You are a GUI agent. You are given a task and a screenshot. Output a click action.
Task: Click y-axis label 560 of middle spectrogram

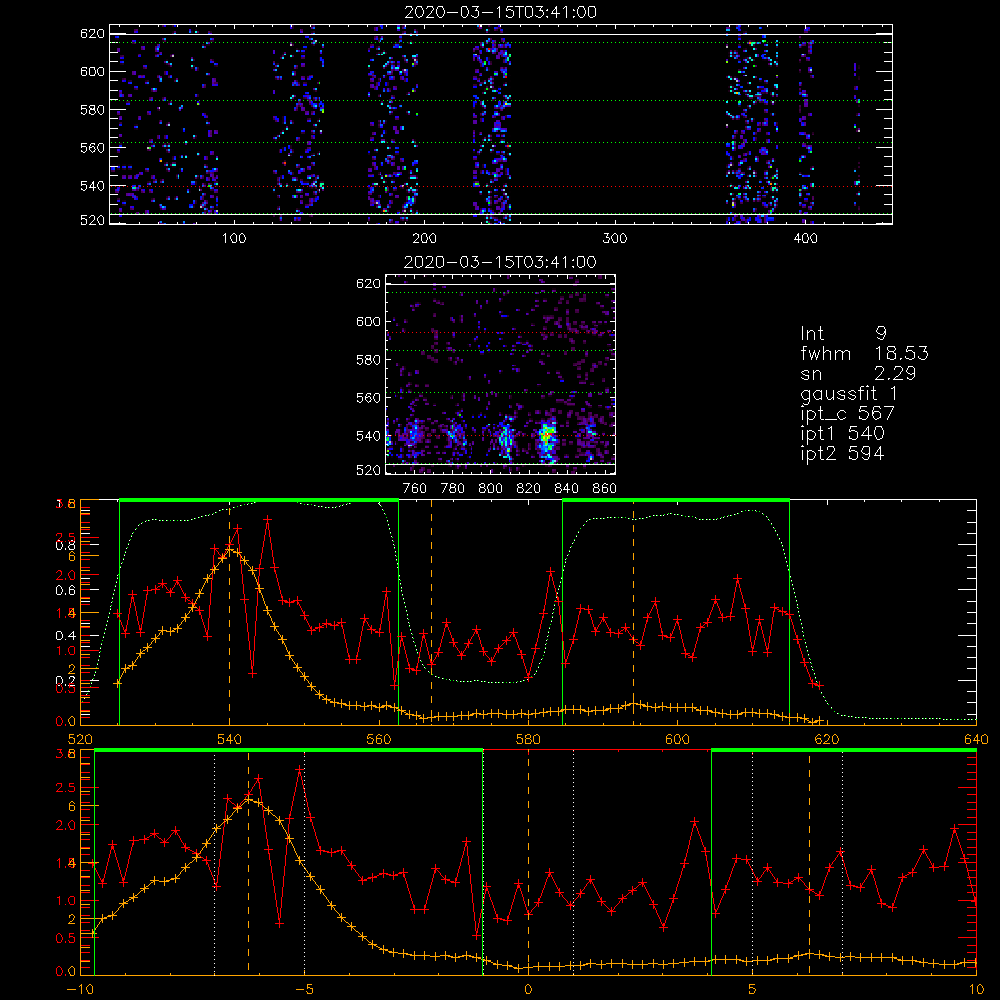(x=368, y=398)
